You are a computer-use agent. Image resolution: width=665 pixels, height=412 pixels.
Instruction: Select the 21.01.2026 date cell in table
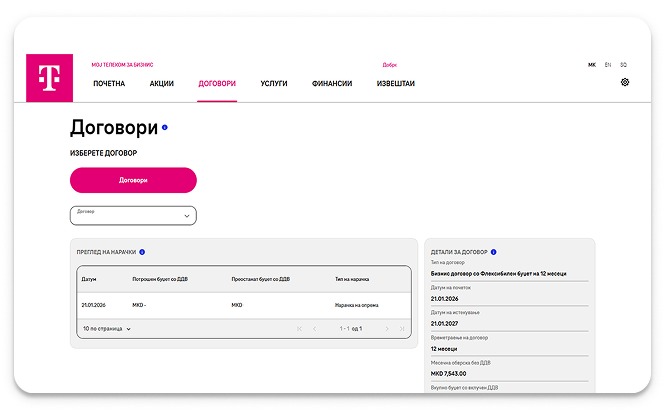[x=94, y=305]
